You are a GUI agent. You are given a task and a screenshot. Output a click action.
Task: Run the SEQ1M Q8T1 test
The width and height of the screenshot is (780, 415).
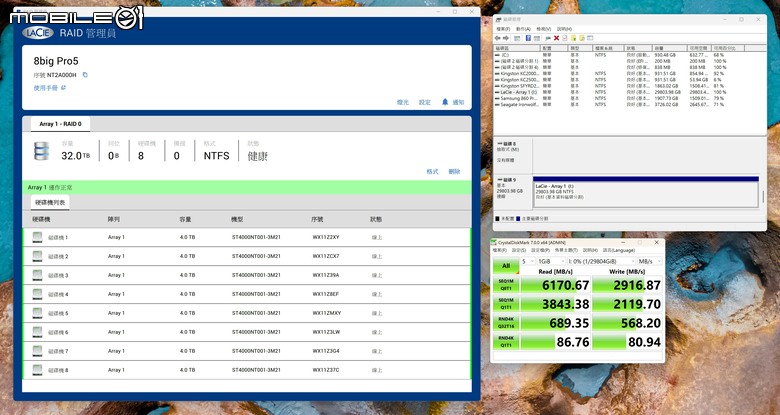click(x=505, y=285)
